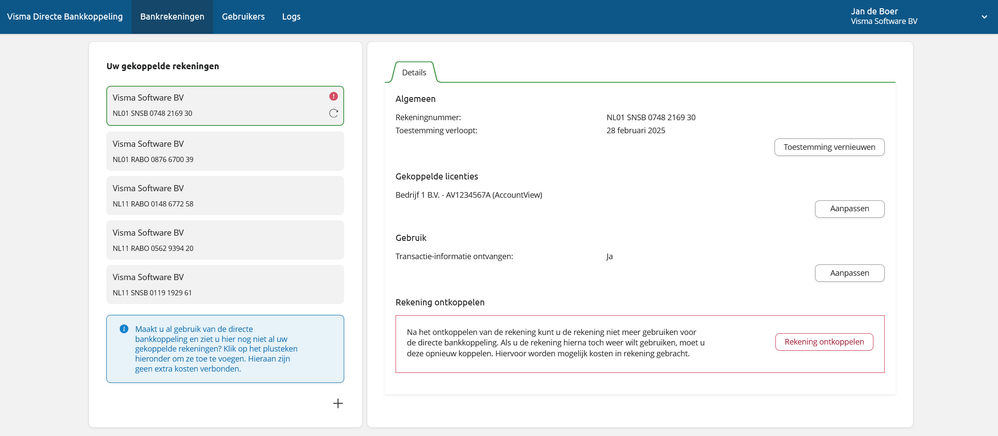Click the Ja value for Transactie-informatie ontvangen

click(610, 257)
